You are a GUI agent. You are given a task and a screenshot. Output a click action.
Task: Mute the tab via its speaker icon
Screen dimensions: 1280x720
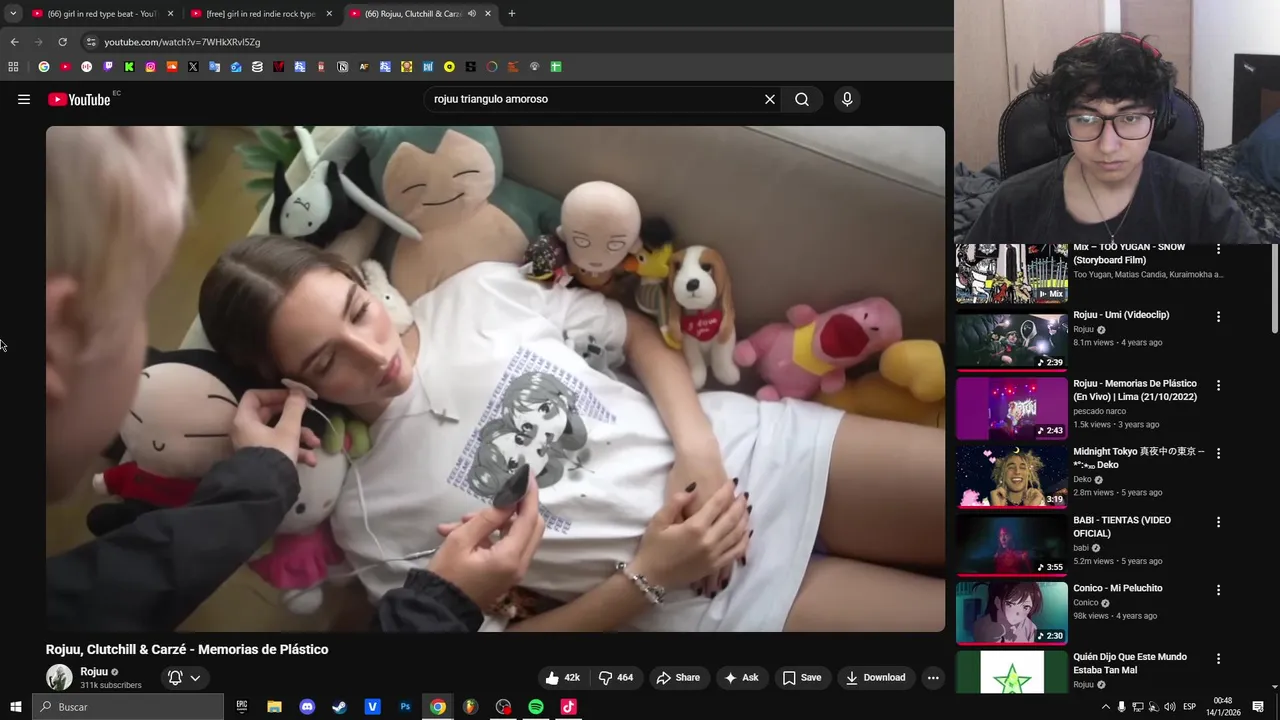pos(472,14)
